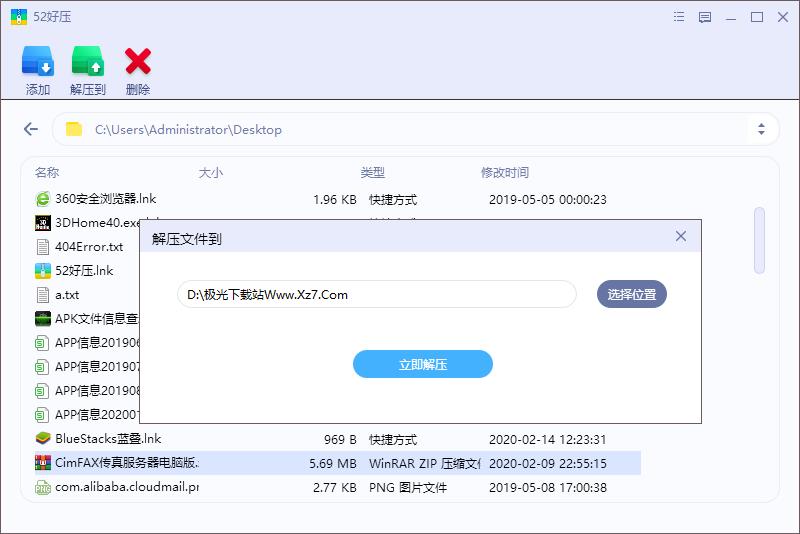
Task: Select the 52好压.lnk shortcut icon
Action: (x=43, y=271)
